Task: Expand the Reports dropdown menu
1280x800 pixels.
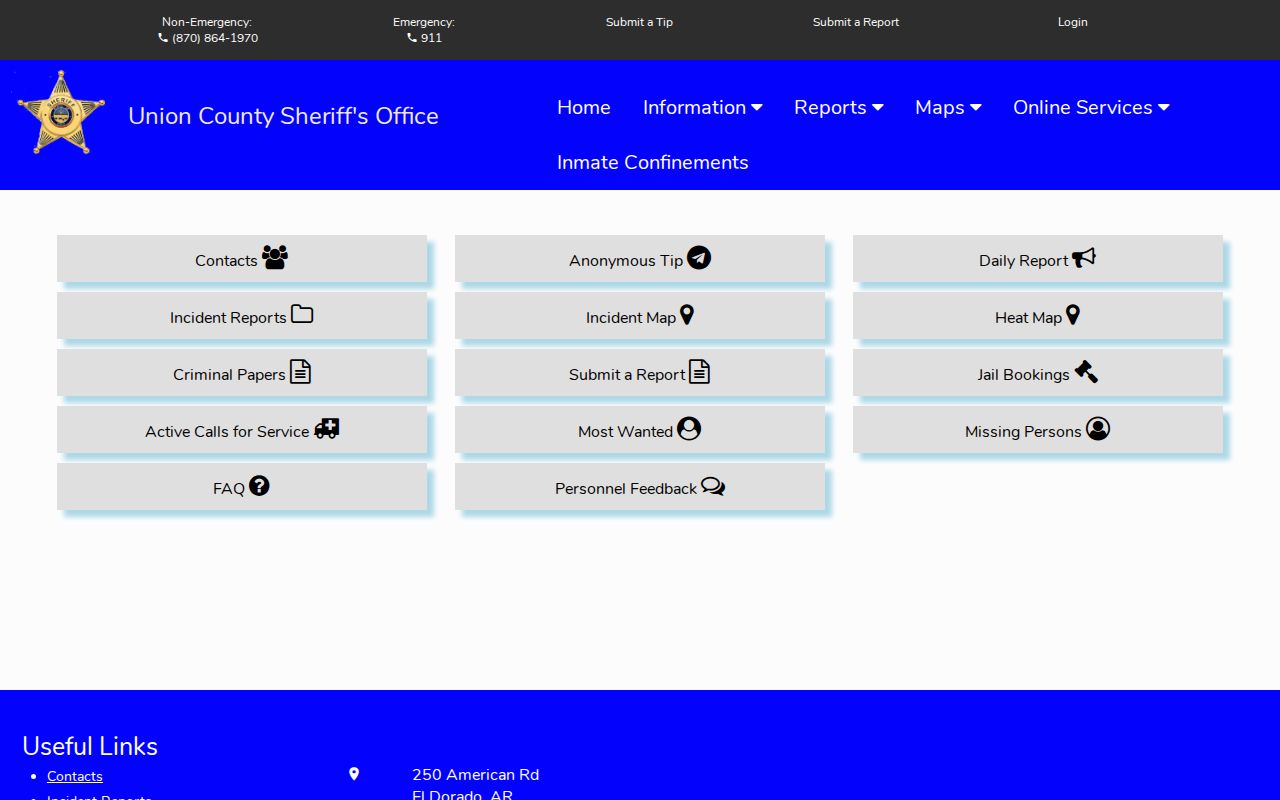Action: click(x=838, y=107)
